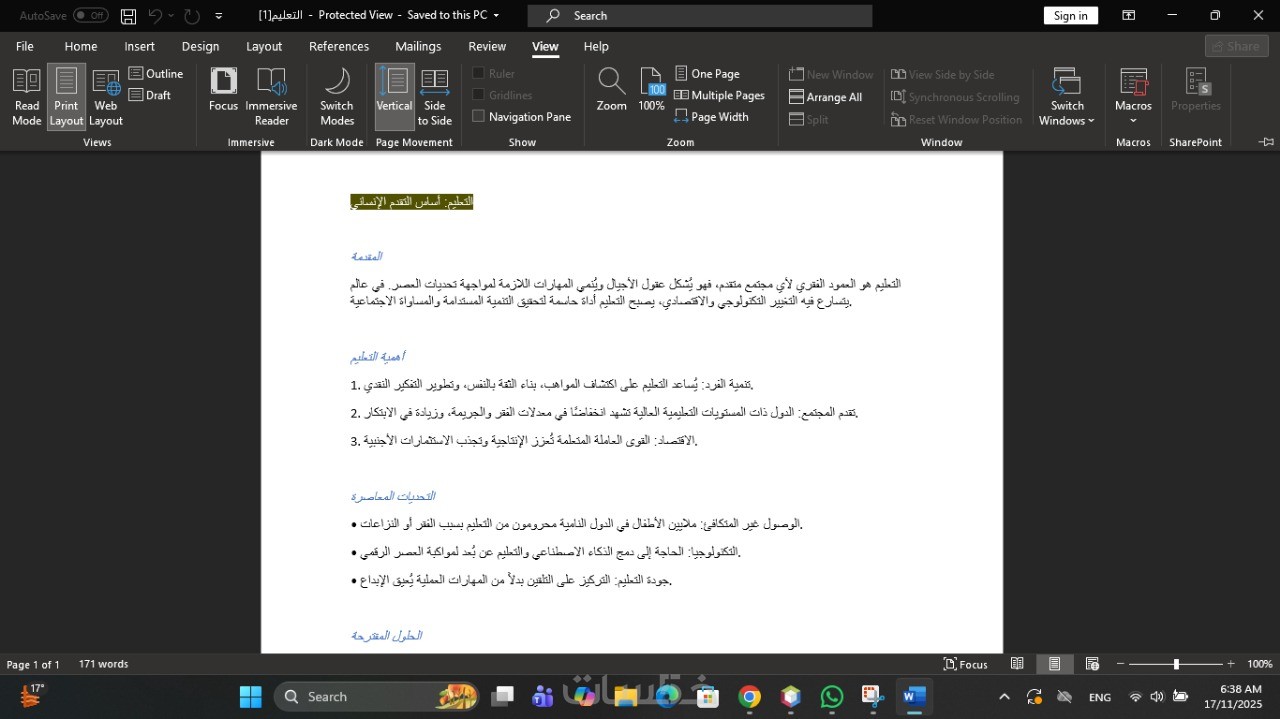1280x719 pixels.
Task: Choose One Page zoom
Action: pyautogui.click(x=707, y=74)
